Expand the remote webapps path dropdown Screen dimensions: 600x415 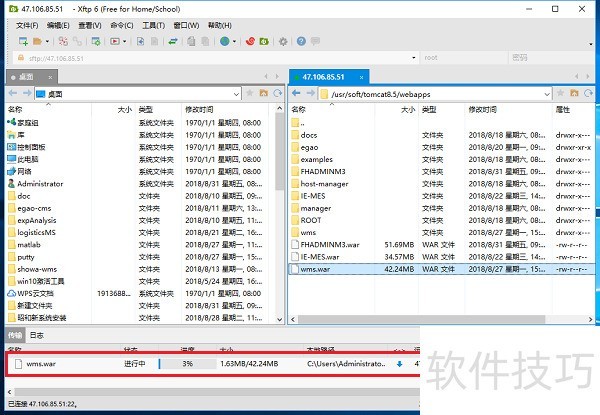point(547,94)
